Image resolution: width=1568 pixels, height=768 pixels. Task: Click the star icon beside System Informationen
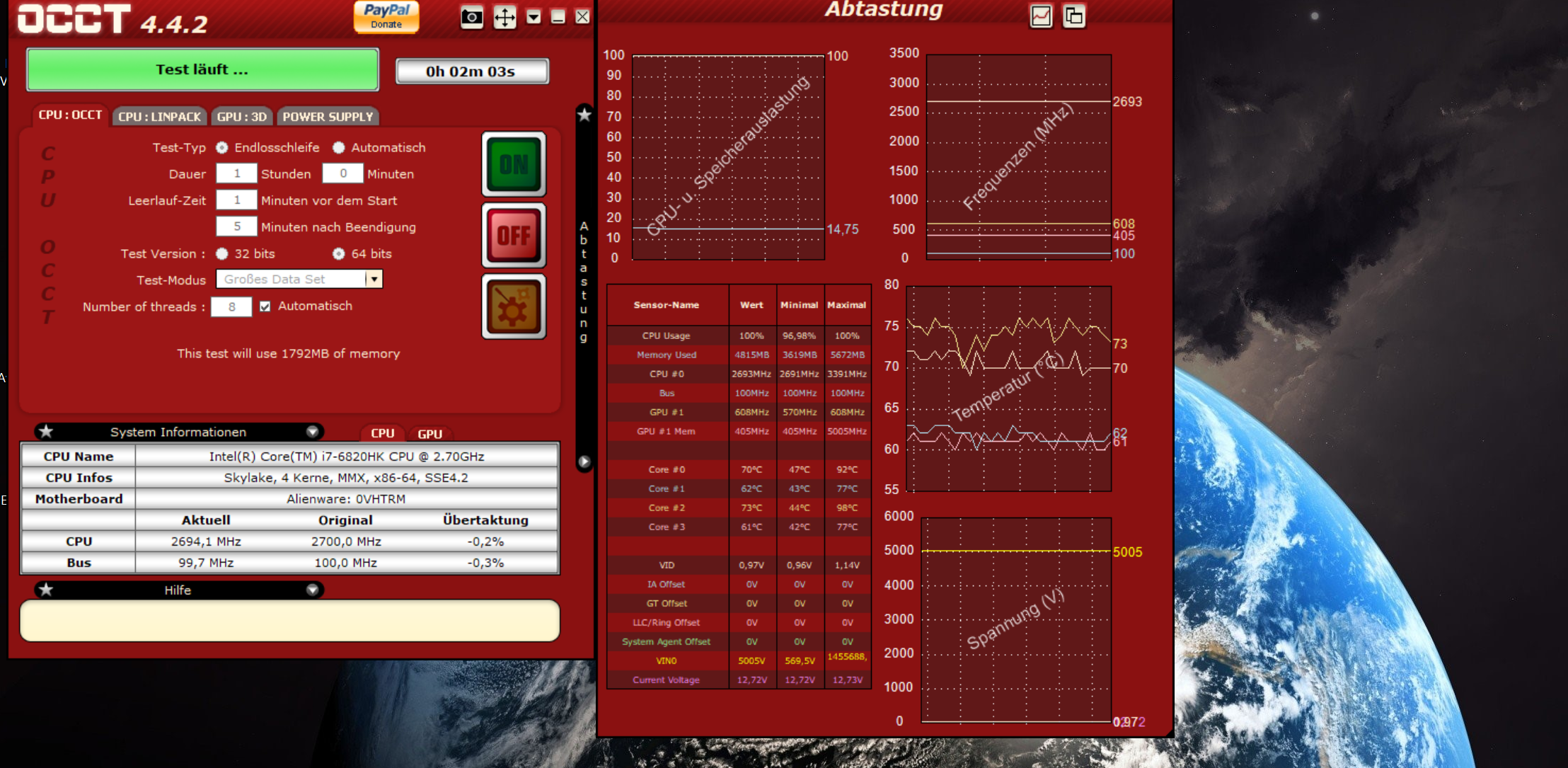(x=46, y=432)
